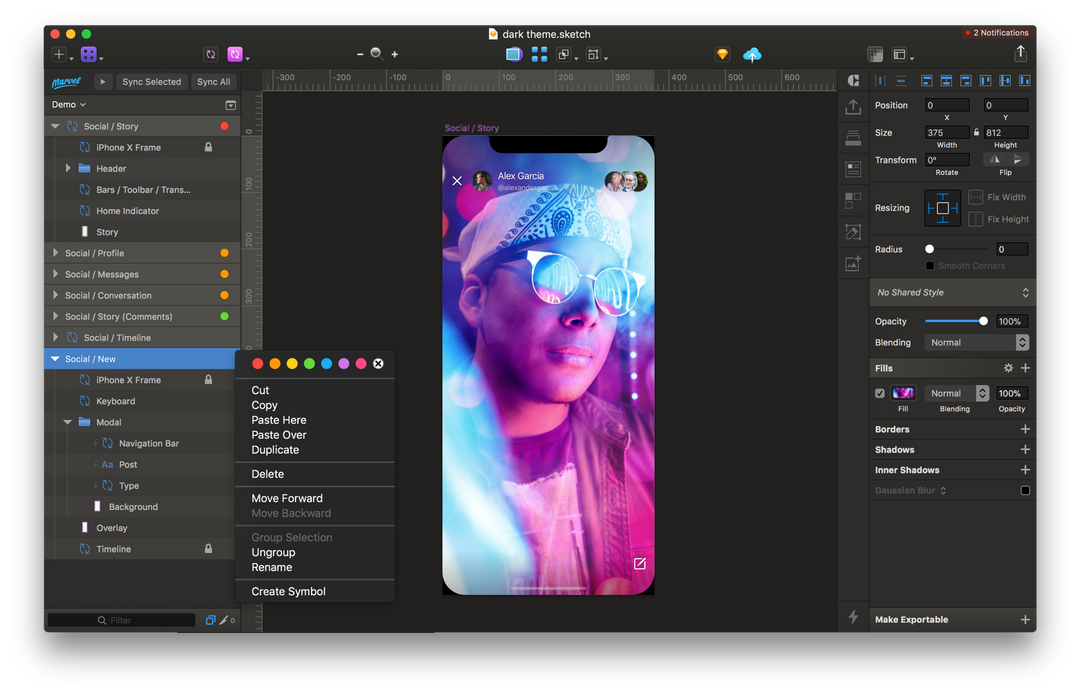Expand the Social / Profile artboard
Image resolution: width=1080 pixels, height=694 pixels.
[56, 253]
